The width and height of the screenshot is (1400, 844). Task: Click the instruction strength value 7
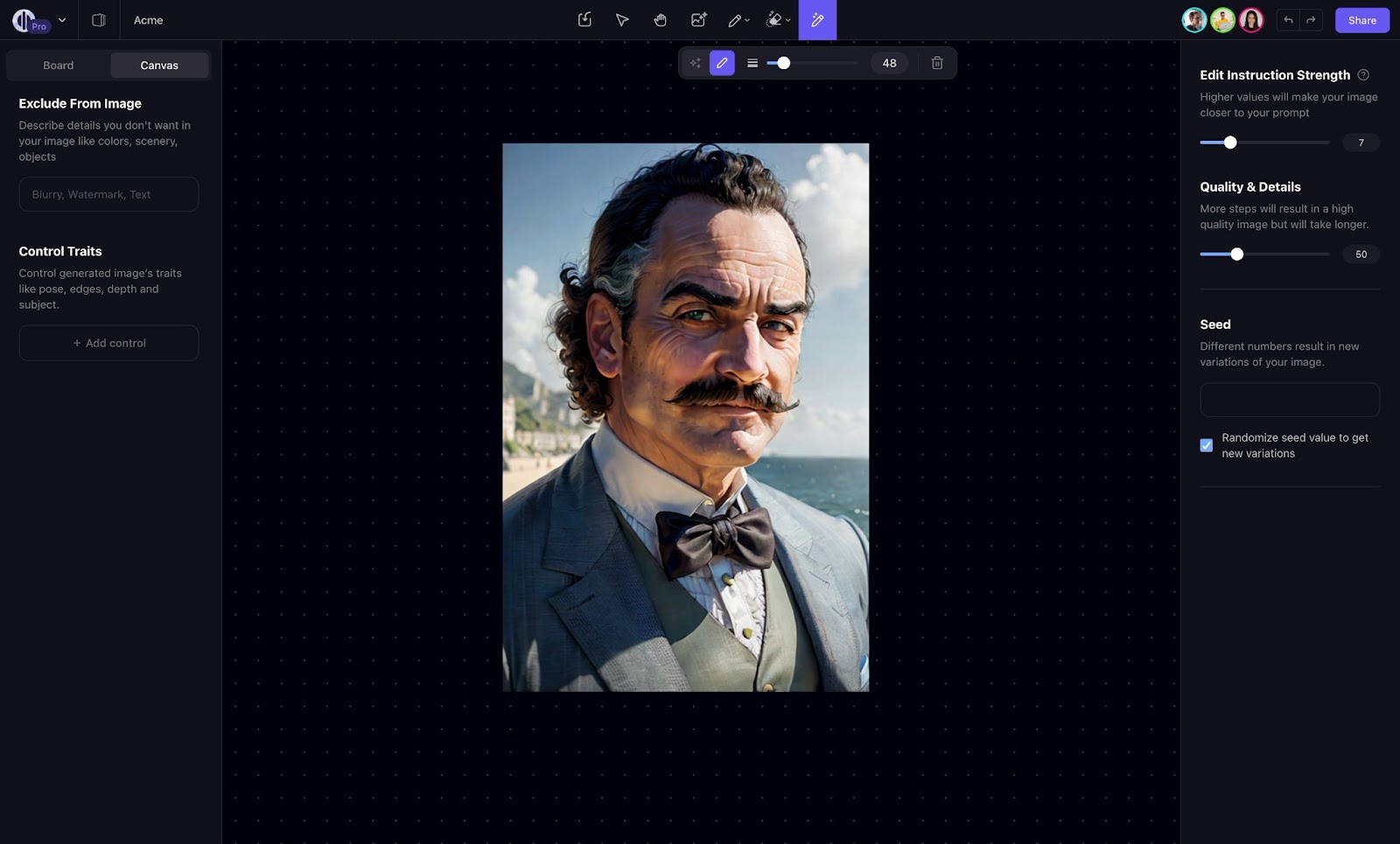pyautogui.click(x=1361, y=143)
